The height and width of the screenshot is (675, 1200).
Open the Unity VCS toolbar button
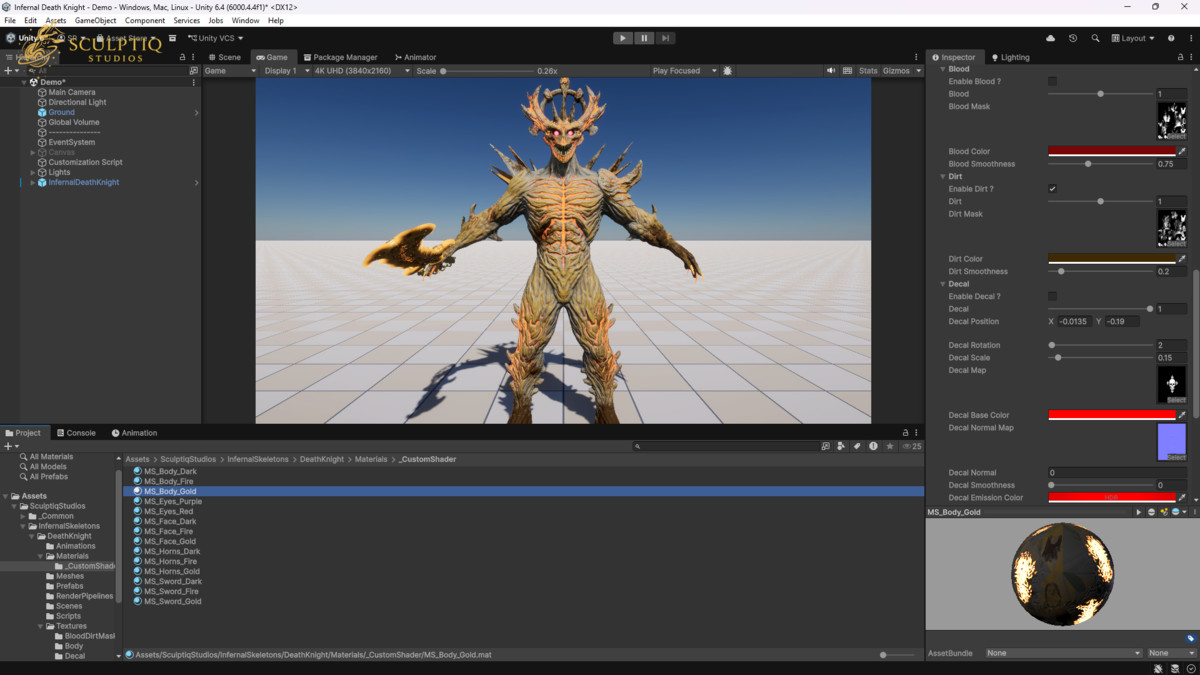coord(215,38)
